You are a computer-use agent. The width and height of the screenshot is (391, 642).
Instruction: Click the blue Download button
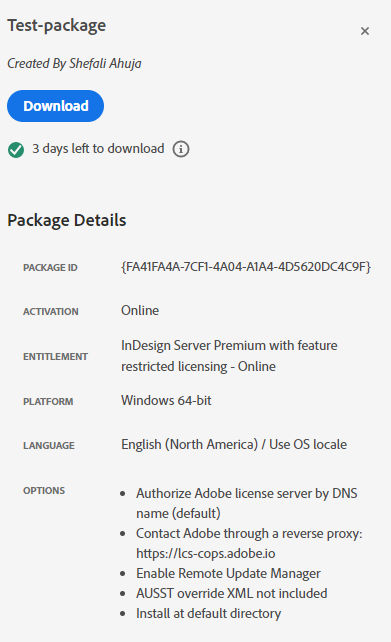[55, 106]
